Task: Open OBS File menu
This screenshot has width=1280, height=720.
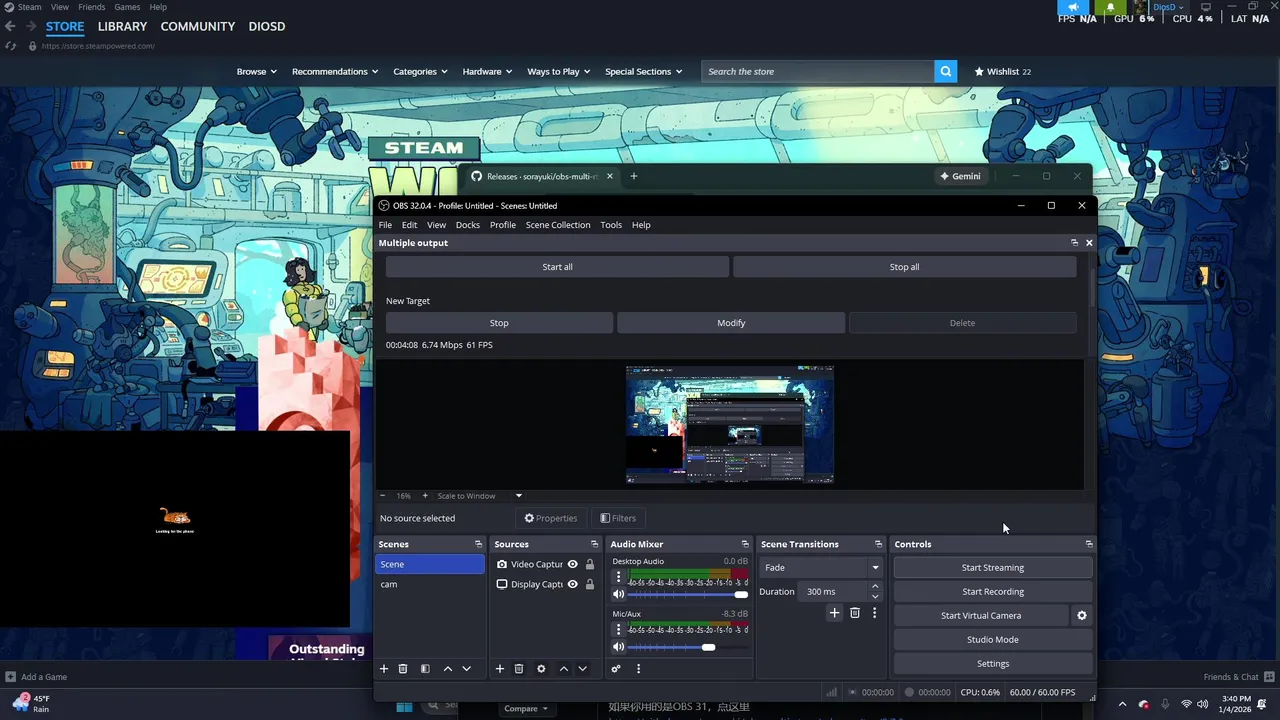Action: click(385, 225)
